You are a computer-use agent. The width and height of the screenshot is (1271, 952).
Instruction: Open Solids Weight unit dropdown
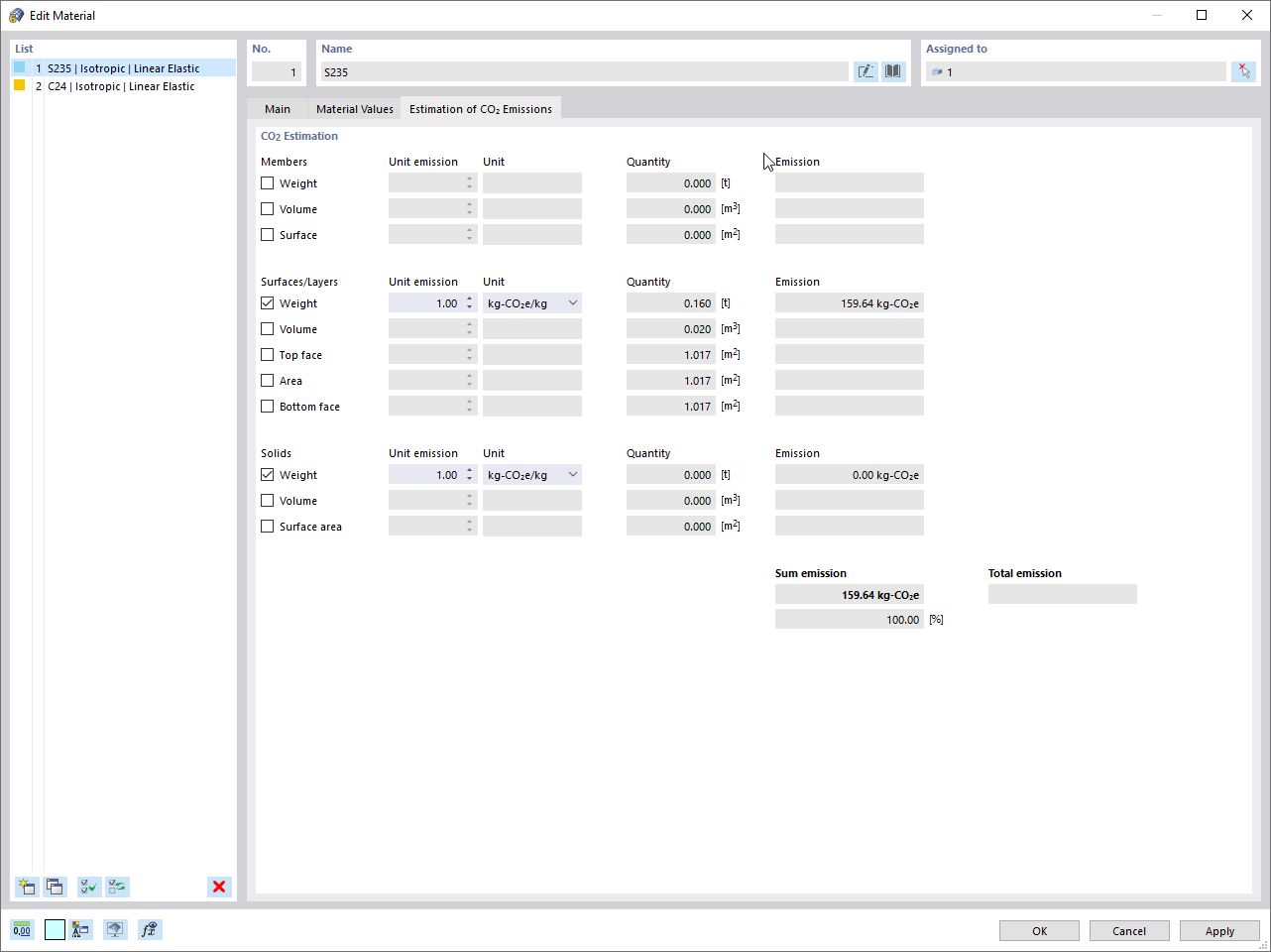pos(532,475)
